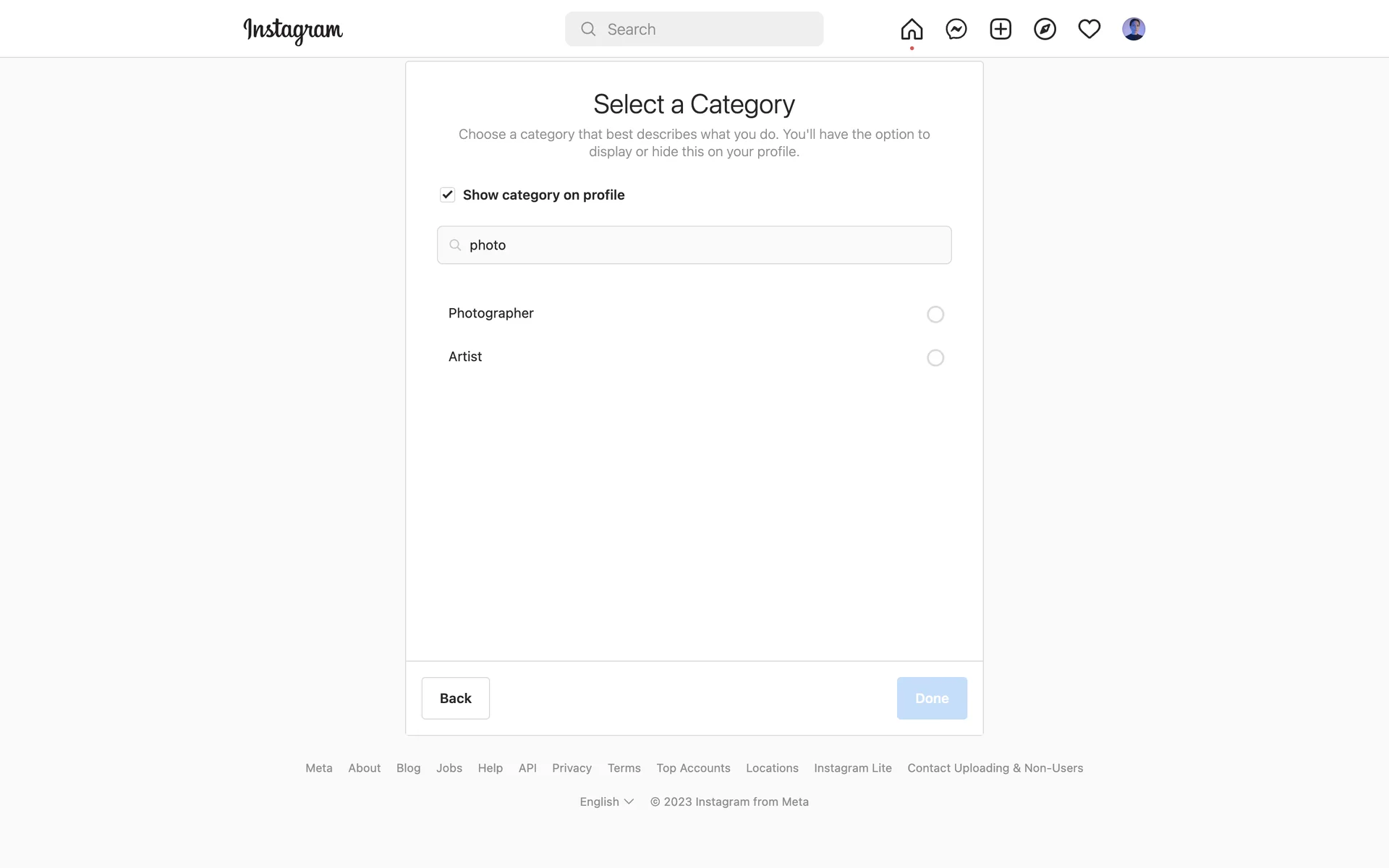Screen dimensions: 1389x868
Task: Click the category search field containing photo
Action: coord(694,245)
